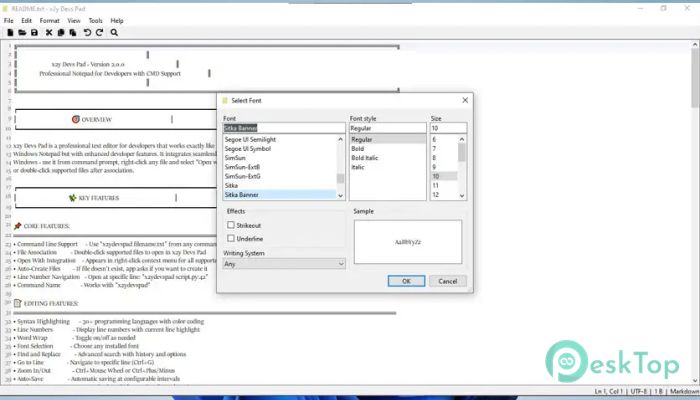
Task: Enable the Underline checkbox
Action: 231,238
